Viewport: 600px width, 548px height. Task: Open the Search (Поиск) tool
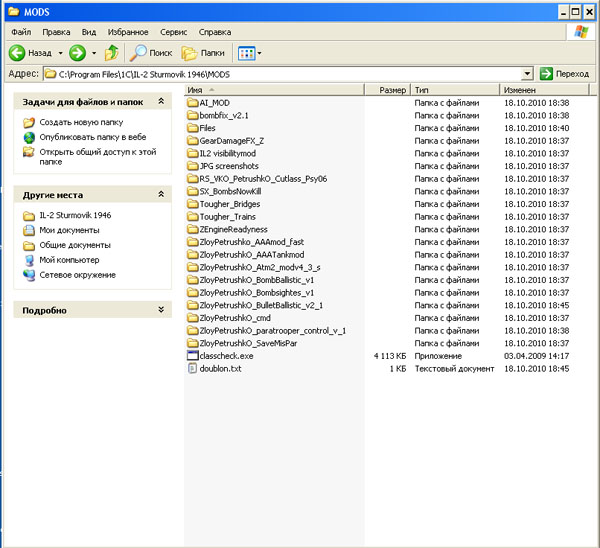click(x=151, y=52)
